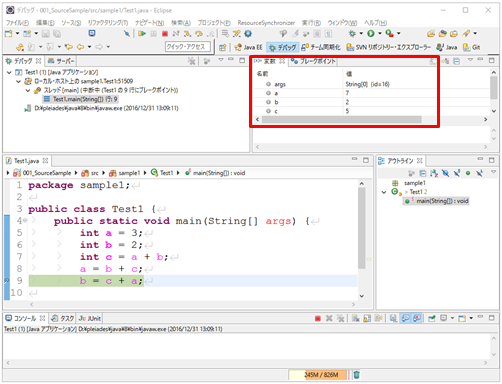
Task: Switch to the ブレークポイント tab
Action: click(313, 61)
